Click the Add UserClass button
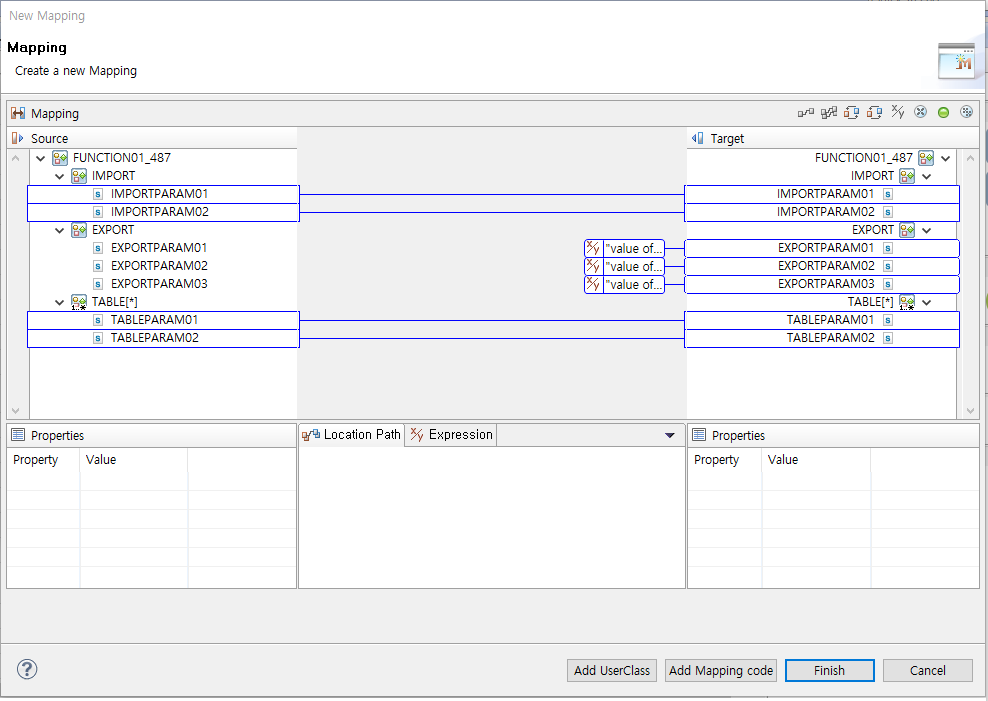This screenshot has width=988, height=701. click(611, 670)
